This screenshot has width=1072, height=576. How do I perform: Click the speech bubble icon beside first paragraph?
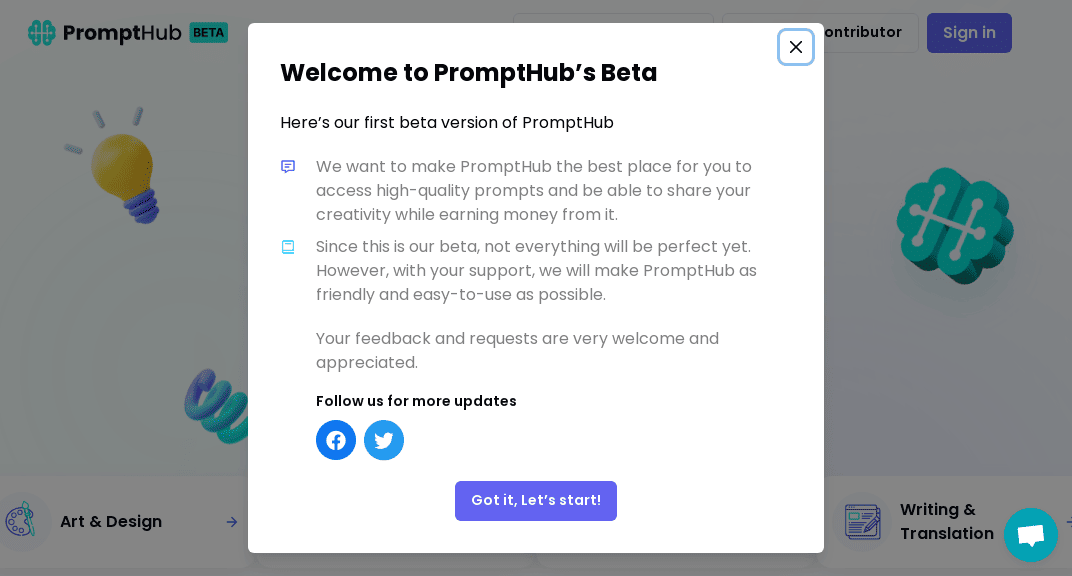click(x=288, y=167)
